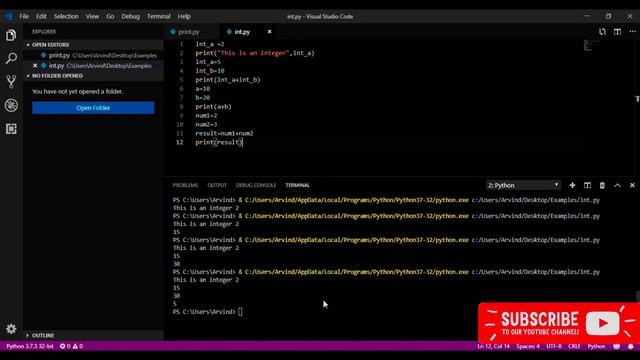
Task: Select the Terminal panel tab
Action: click(298, 185)
